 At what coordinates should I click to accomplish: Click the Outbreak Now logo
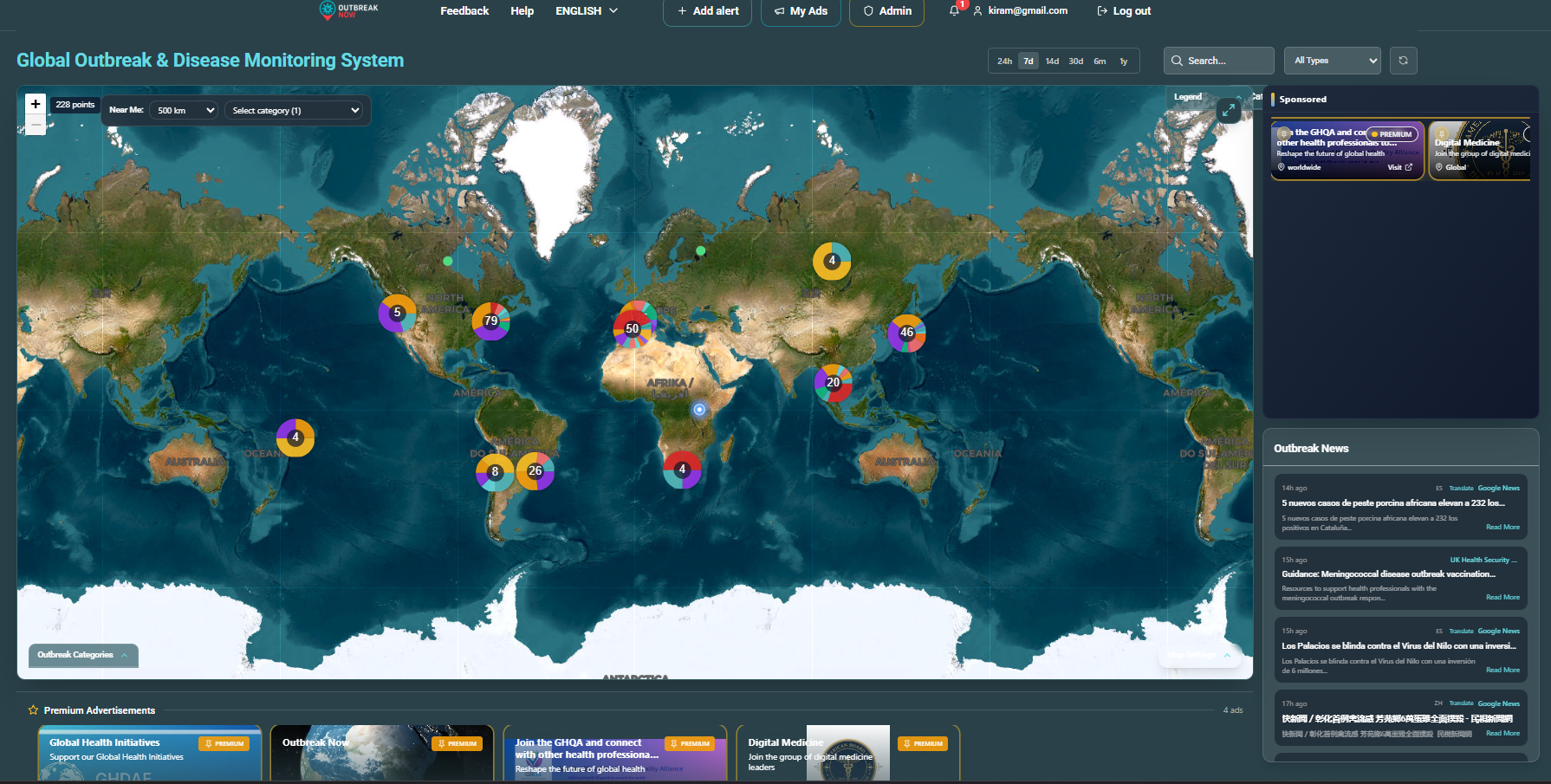[349, 10]
